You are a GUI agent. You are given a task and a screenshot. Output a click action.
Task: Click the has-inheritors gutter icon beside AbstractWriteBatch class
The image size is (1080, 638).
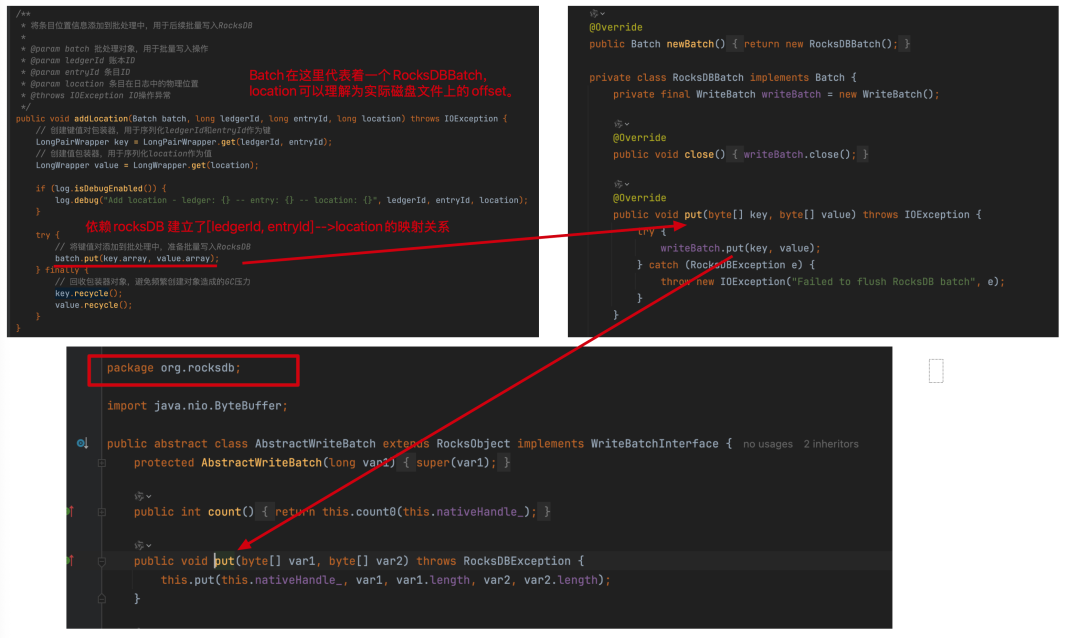click(82, 444)
